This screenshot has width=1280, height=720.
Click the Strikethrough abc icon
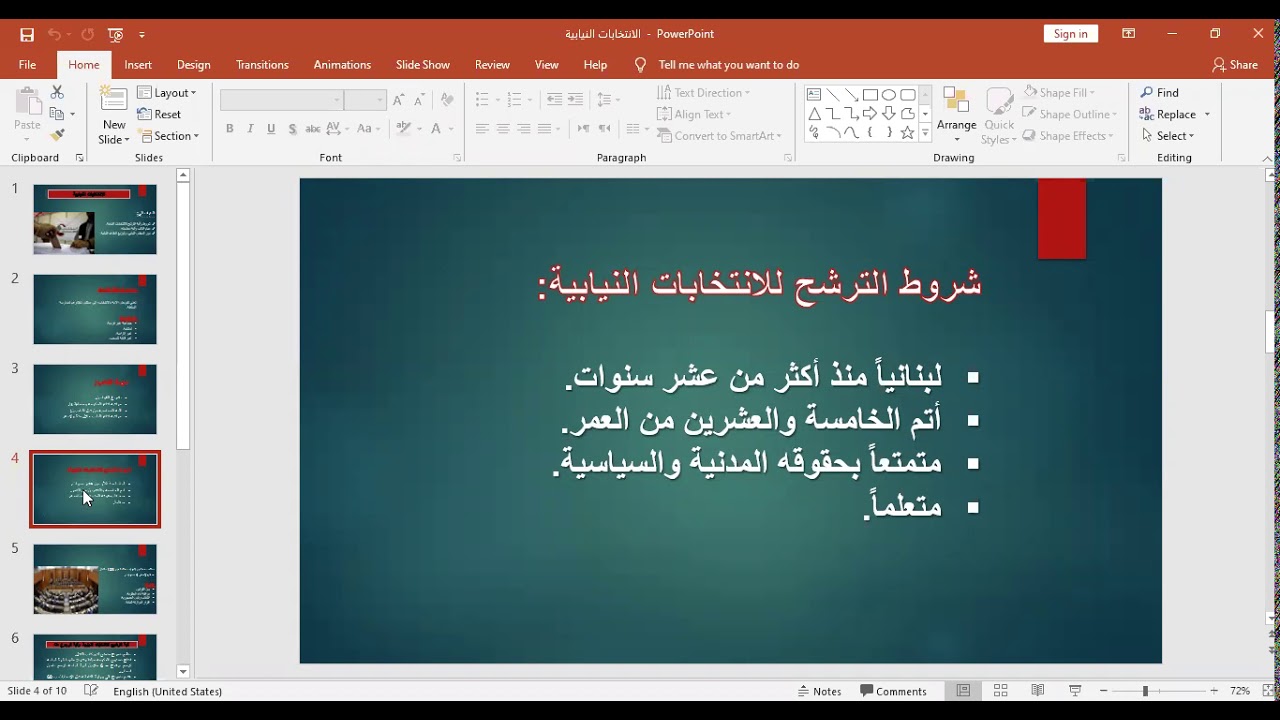[313, 129]
